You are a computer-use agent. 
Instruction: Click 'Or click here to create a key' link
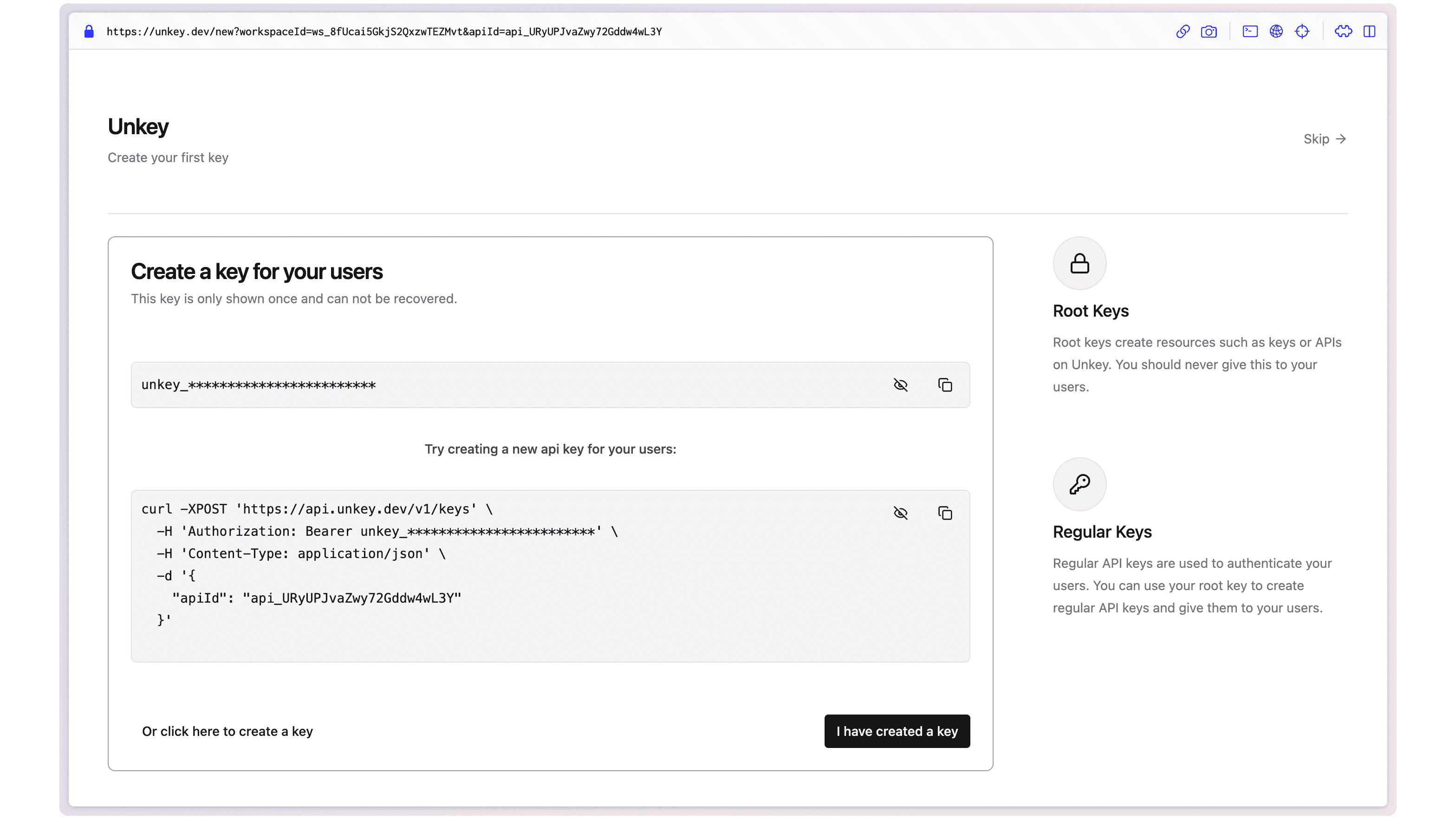pyautogui.click(x=227, y=731)
